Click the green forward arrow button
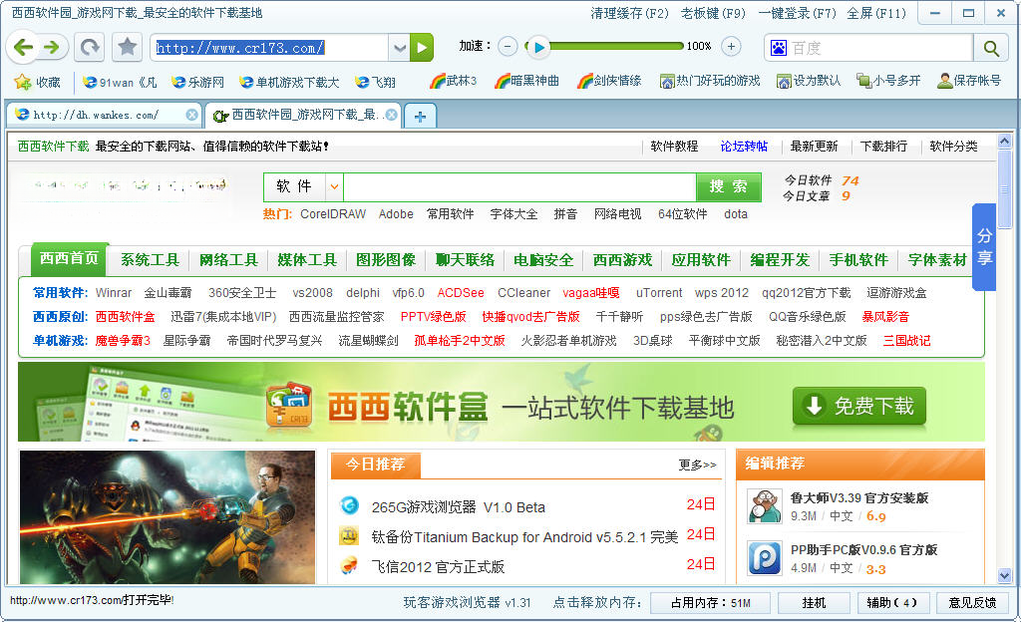The image size is (1021, 622). [x=52, y=48]
